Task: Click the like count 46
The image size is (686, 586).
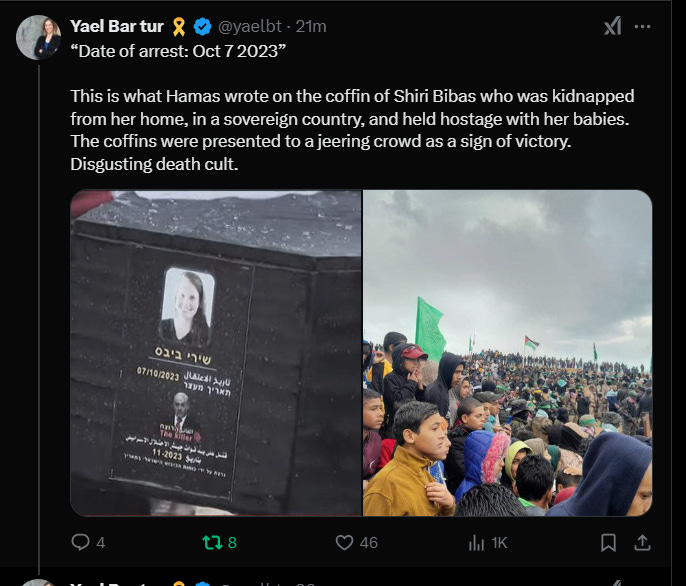Action: [x=368, y=543]
